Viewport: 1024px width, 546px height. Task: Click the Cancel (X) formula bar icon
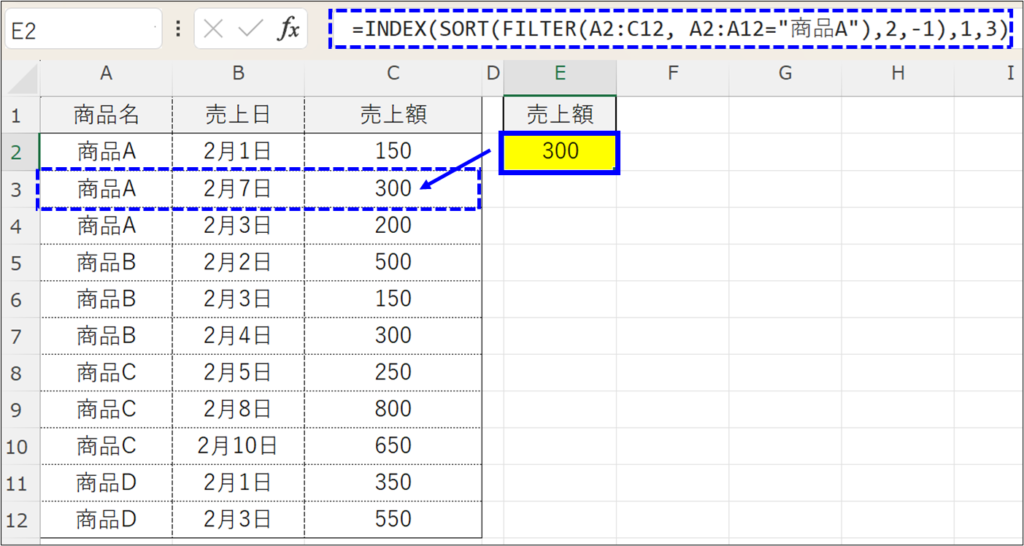click(213, 30)
